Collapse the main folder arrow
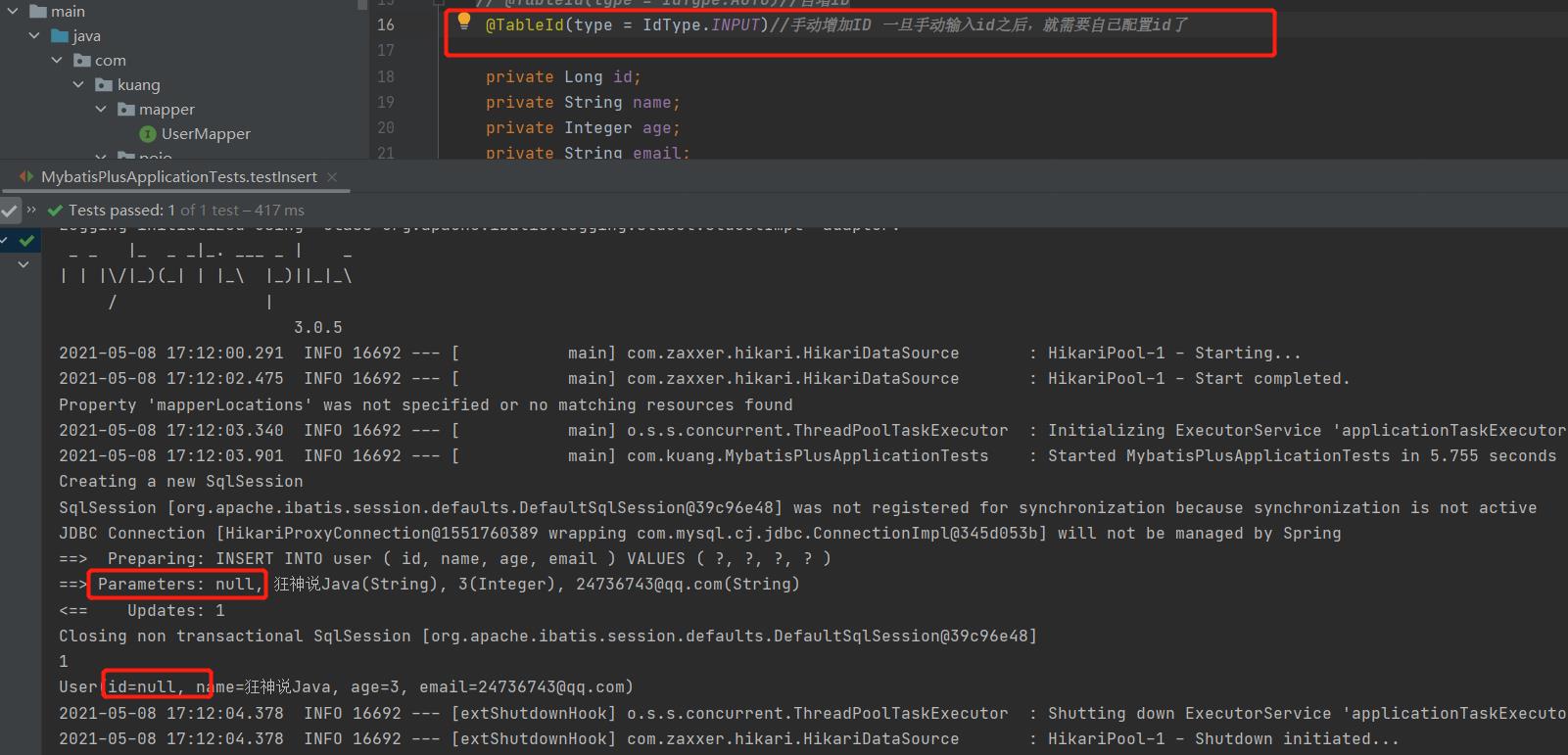1568x755 pixels. click(x=13, y=11)
